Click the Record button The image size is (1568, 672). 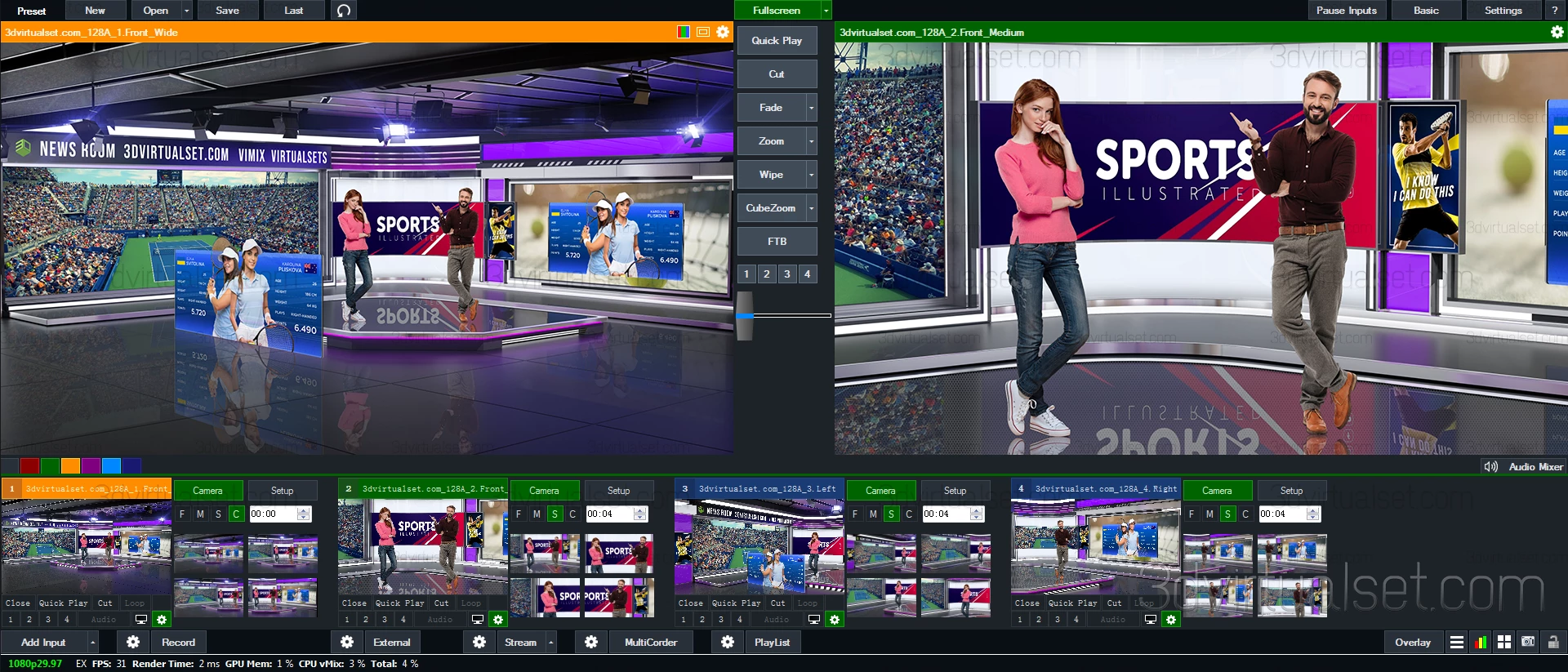(178, 643)
